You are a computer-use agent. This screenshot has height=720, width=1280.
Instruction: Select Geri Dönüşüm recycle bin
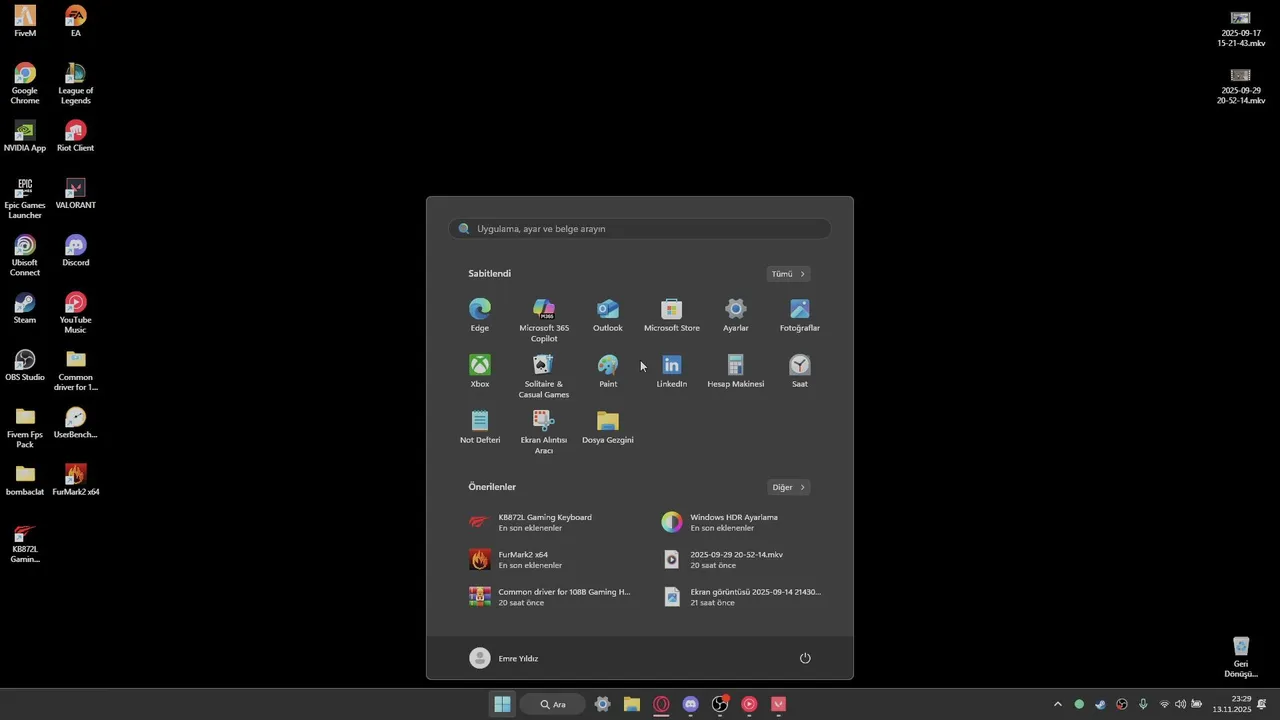[1241, 658]
